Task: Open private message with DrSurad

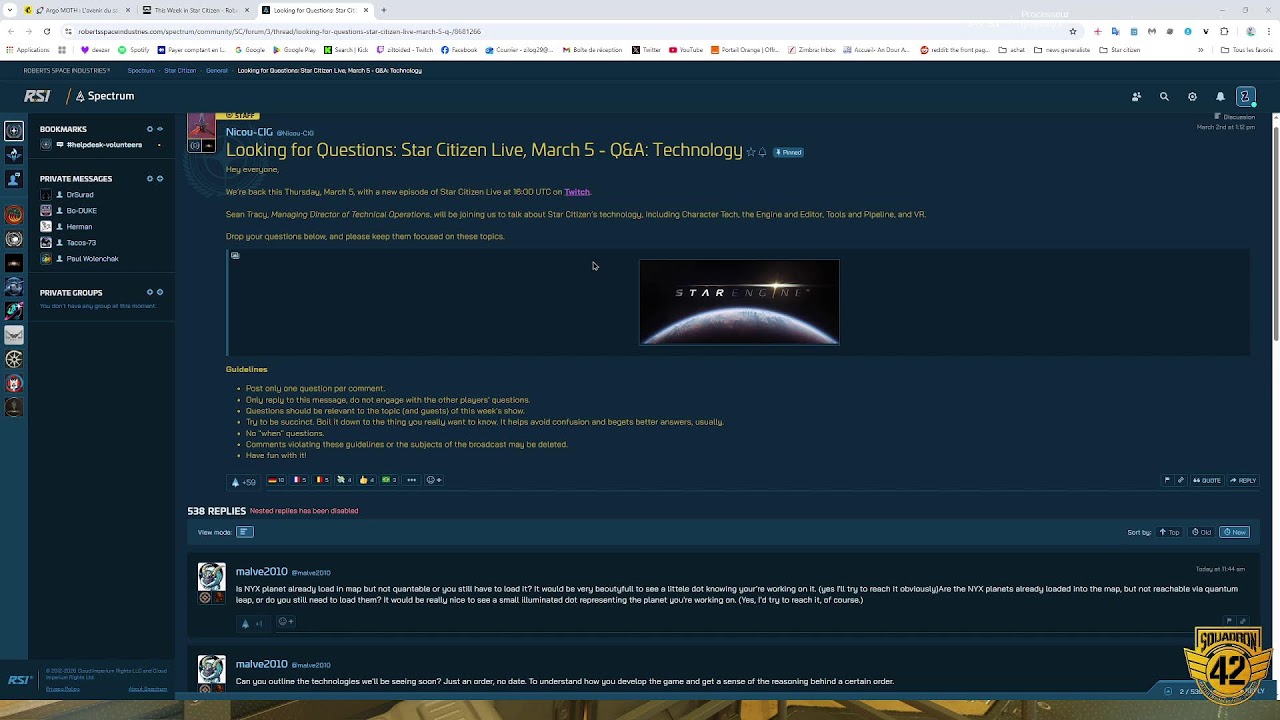Action: click(80, 195)
